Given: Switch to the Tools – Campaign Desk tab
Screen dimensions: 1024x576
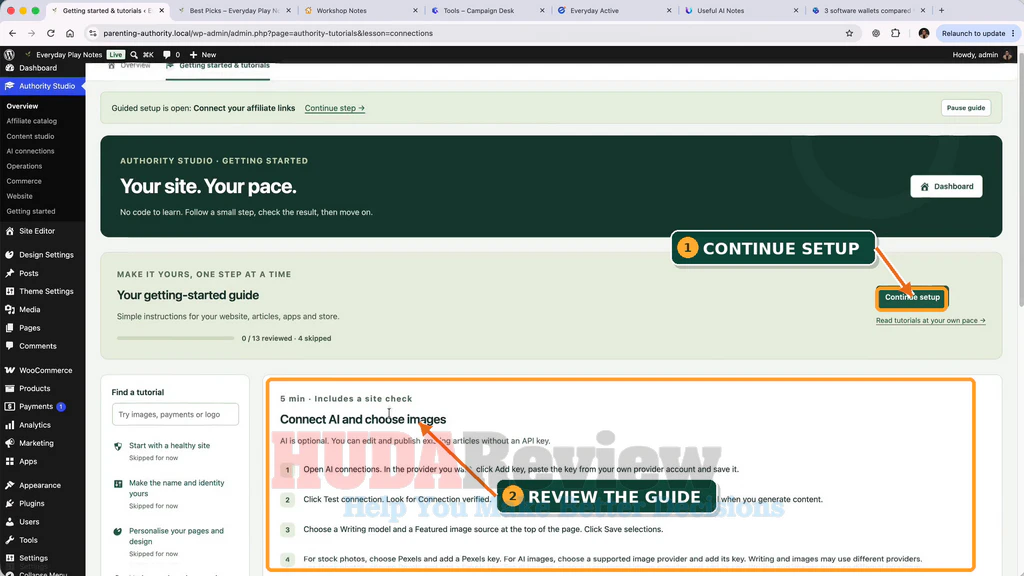Looking at the screenshot, I should [x=488, y=10].
